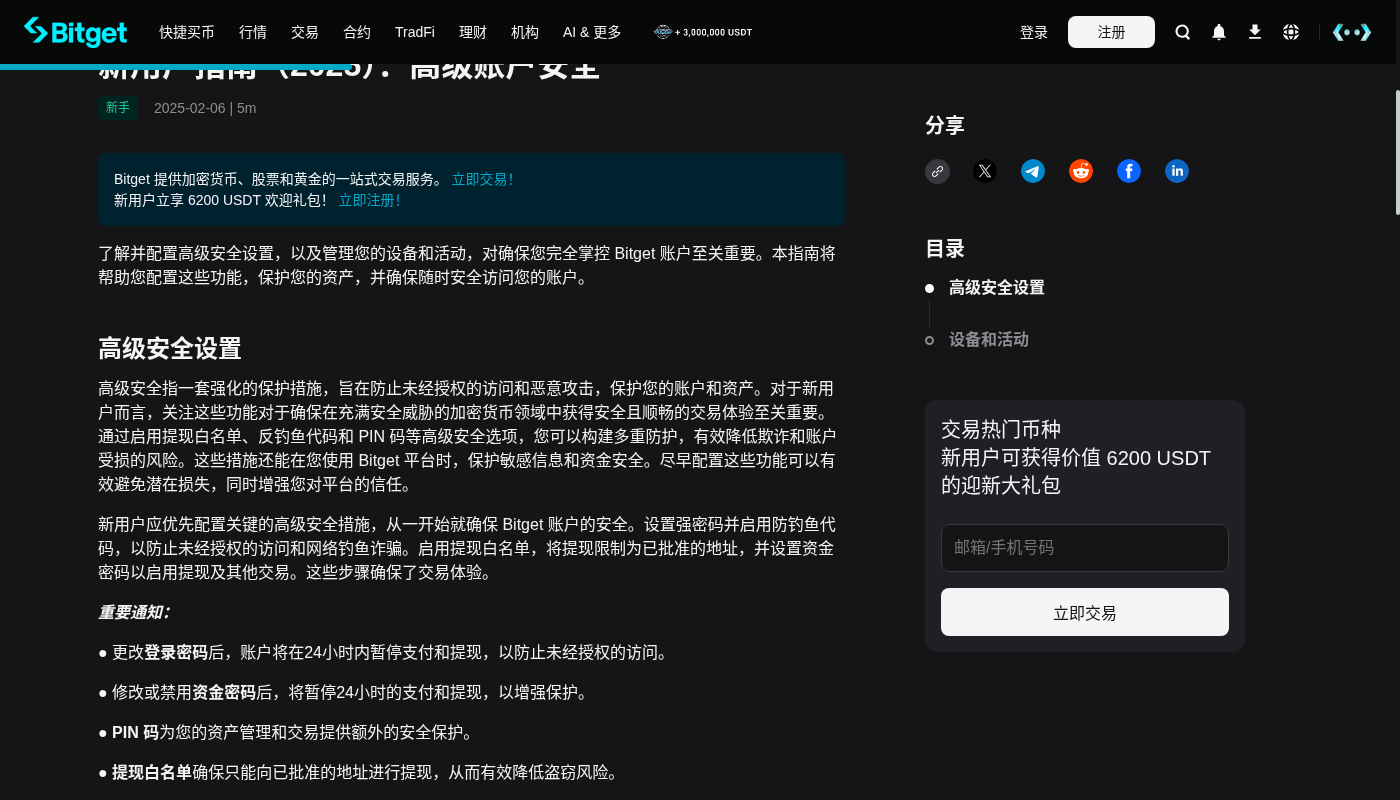Jump to 设备和活动 in table of contents
Image resolution: width=1400 pixels, height=800 pixels.
[x=989, y=340]
